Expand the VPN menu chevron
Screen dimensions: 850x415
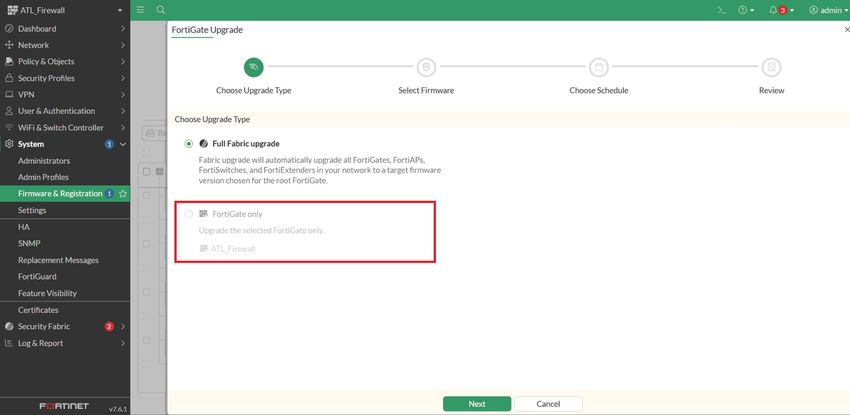pos(123,94)
